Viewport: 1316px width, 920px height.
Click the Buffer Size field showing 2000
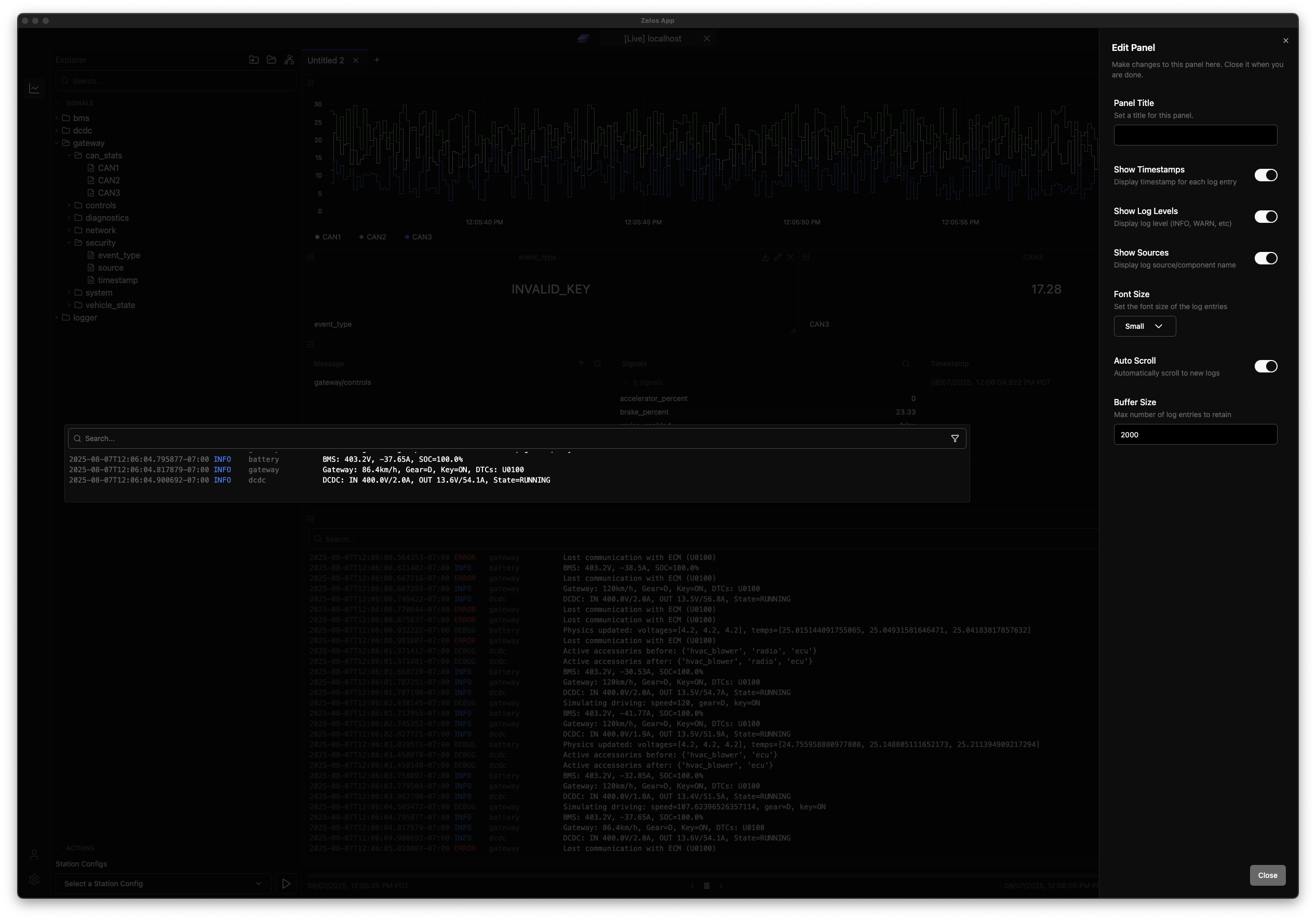click(1195, 434)
